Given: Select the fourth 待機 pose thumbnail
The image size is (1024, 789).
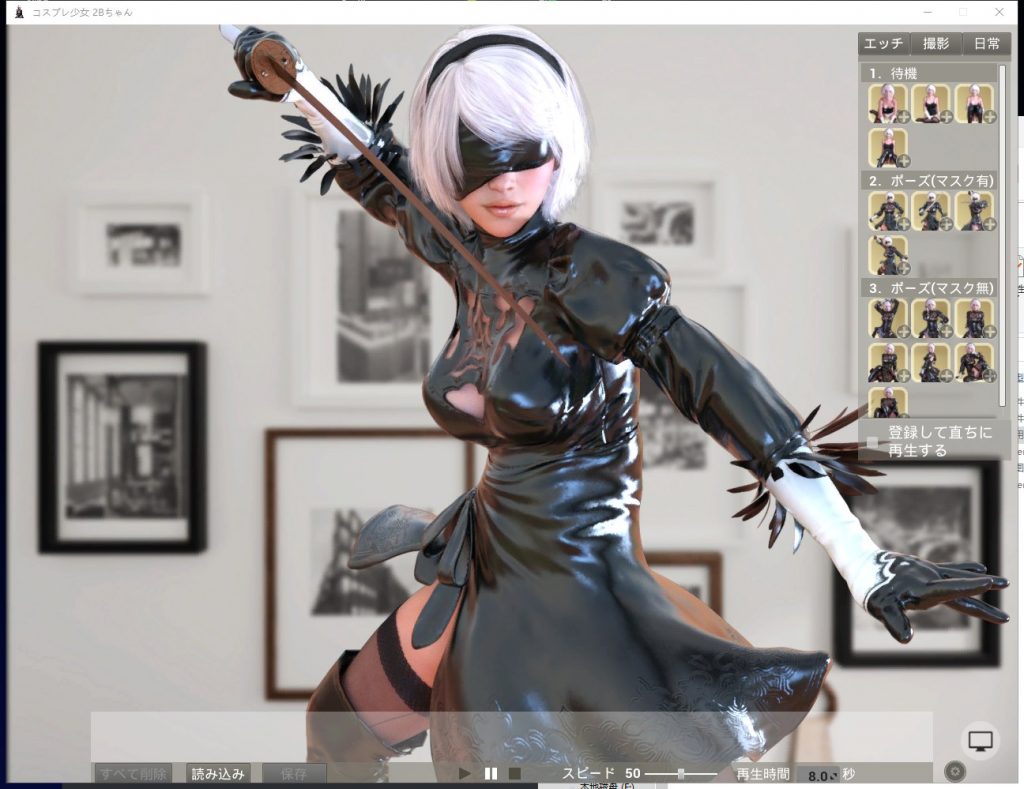Looking at the screenshot, I should tap(888, 148).
